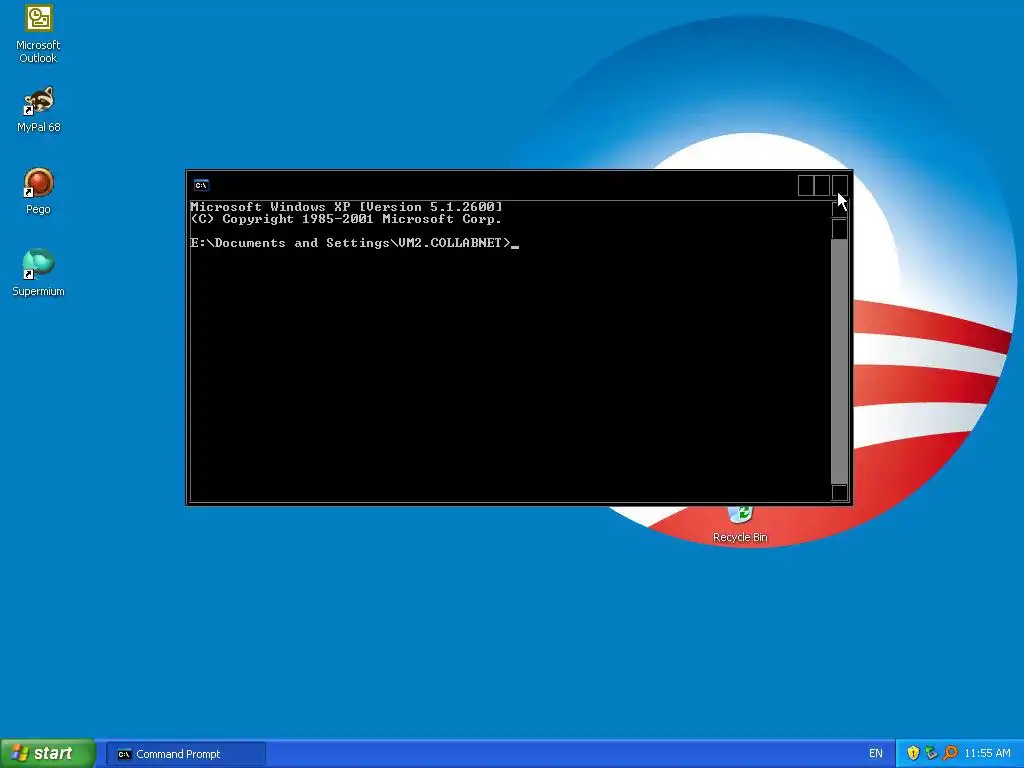Click the Safely Remove Hardware tray icon
Viewport: 1024px width, 768px height.
tap(931, 753)
